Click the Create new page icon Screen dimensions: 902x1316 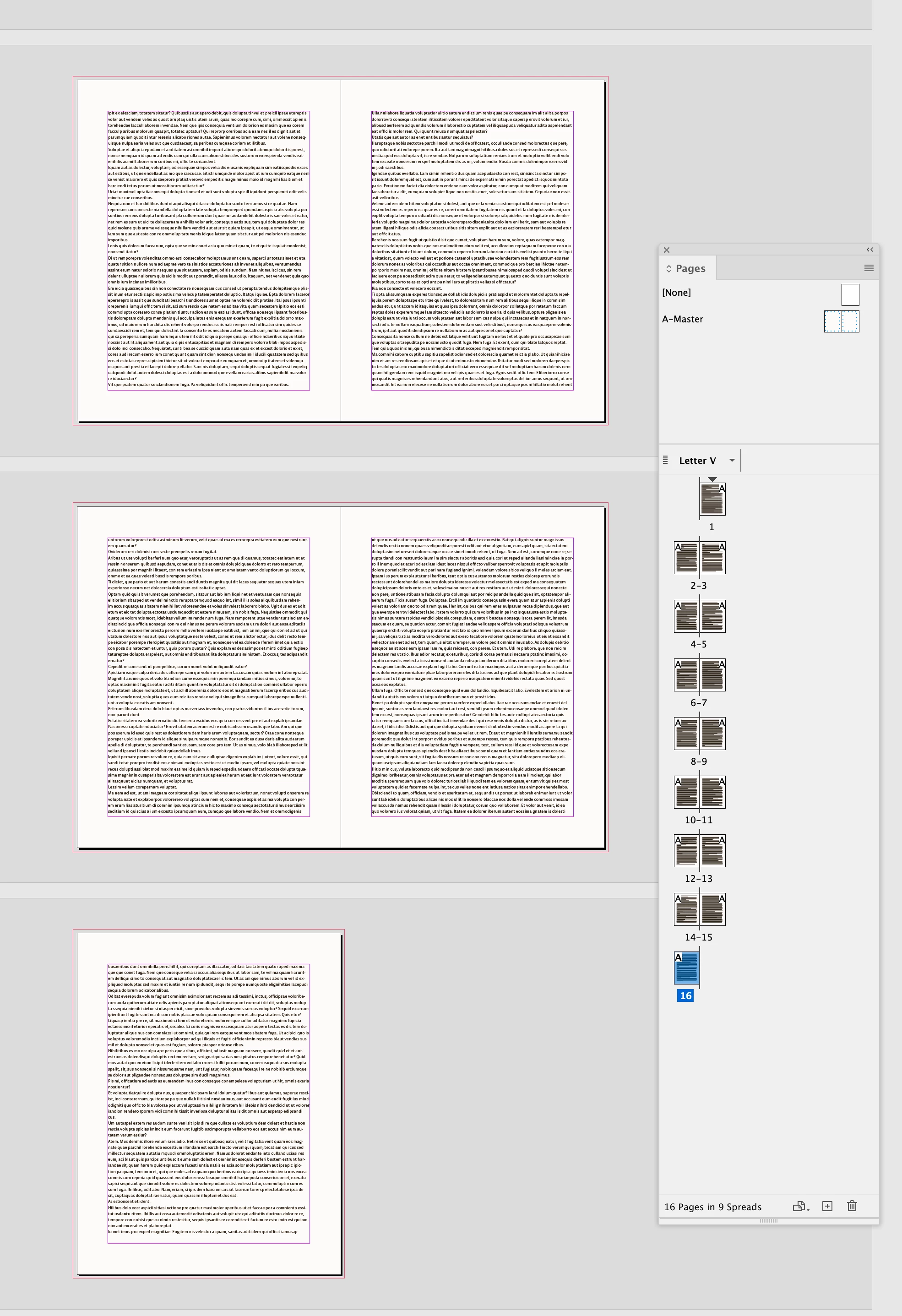point(827,1206)
